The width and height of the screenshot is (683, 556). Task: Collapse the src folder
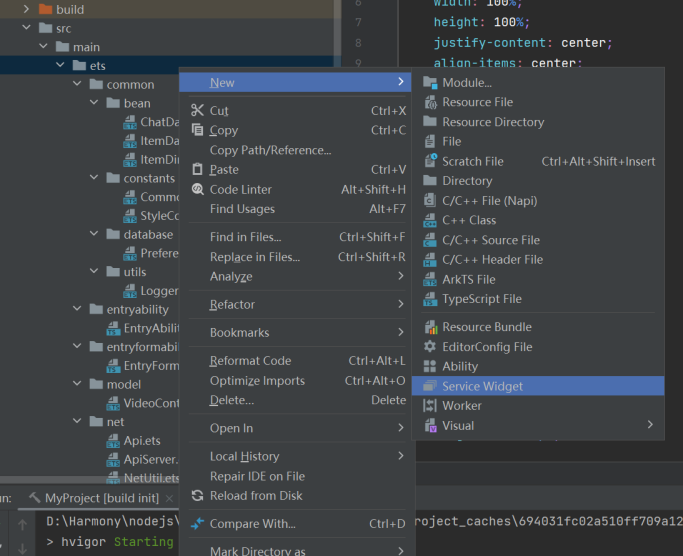click(26, 27)
